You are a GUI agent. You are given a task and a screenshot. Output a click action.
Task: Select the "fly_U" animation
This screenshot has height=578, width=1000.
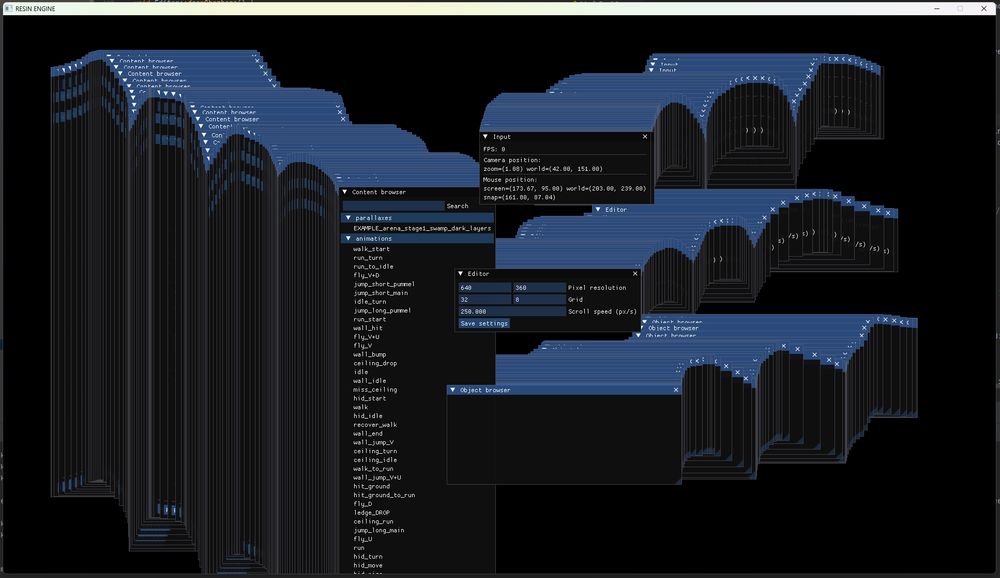[363, 539]
